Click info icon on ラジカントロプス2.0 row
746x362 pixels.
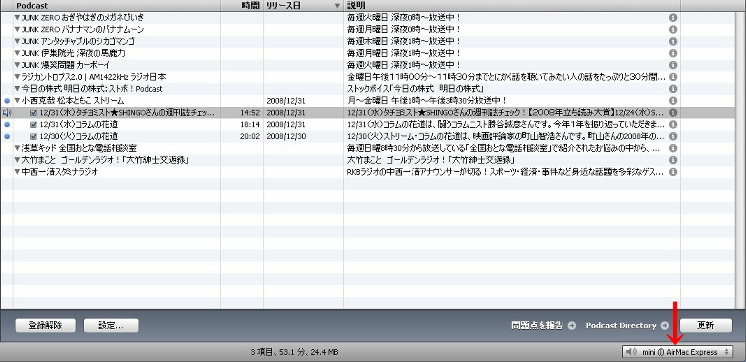tap(673, 77)
